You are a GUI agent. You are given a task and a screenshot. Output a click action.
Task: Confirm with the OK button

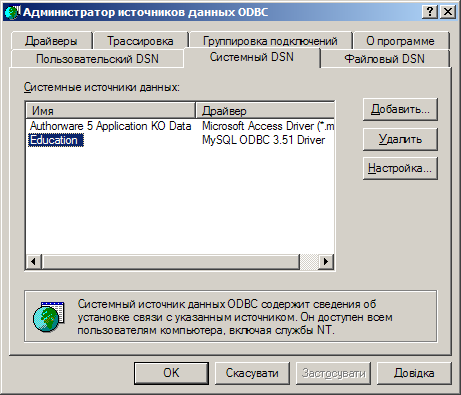point(171,373)
